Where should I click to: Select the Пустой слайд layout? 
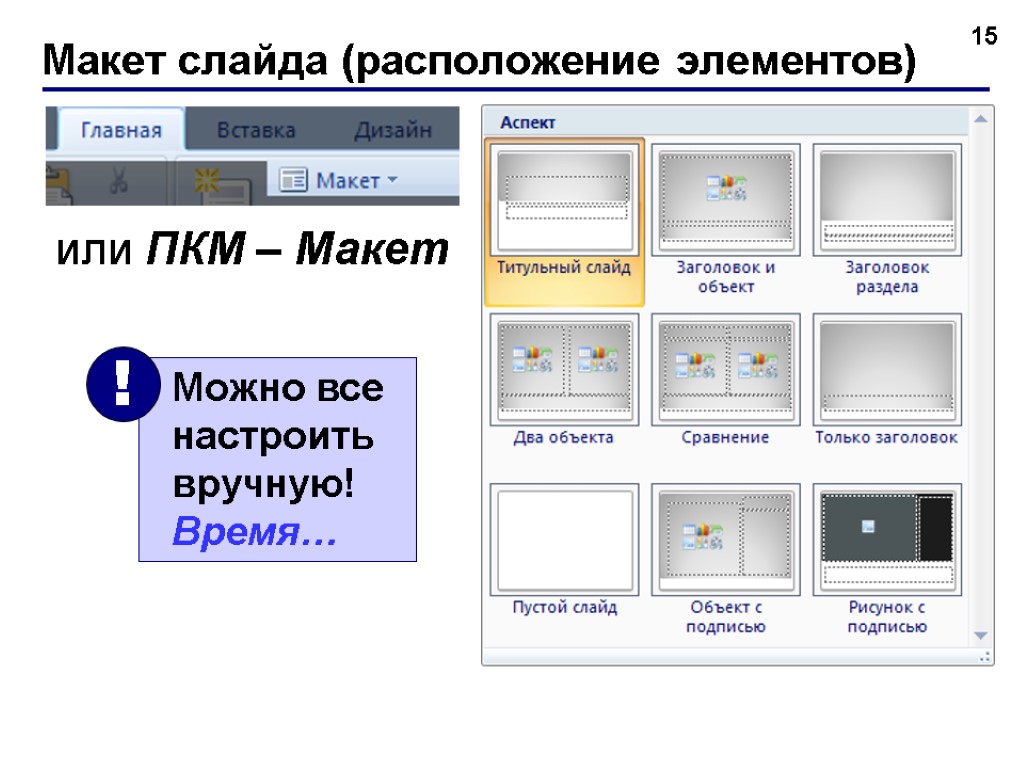coord(564,551)
